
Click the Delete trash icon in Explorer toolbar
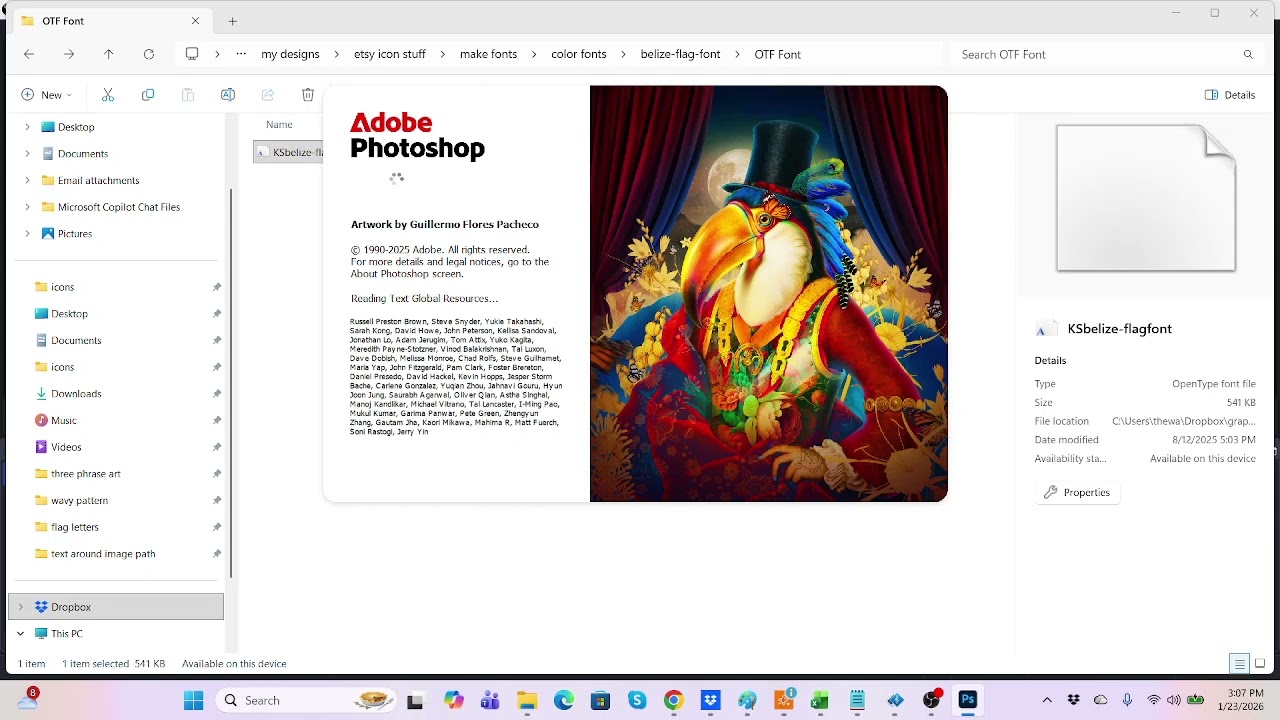(308, 95)
